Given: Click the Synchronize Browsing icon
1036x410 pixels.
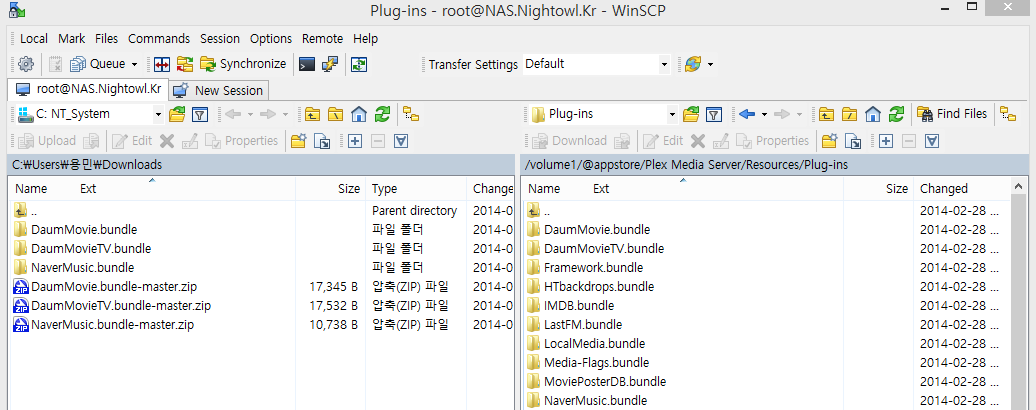Looking at the screenshot, I should (359, 64).
